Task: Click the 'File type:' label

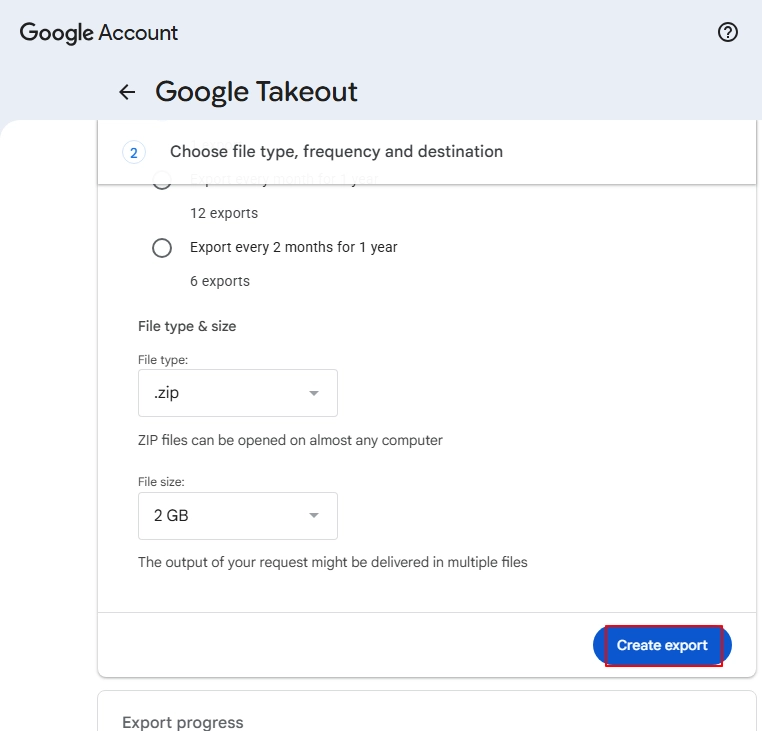Action: [x=163, y=360]
